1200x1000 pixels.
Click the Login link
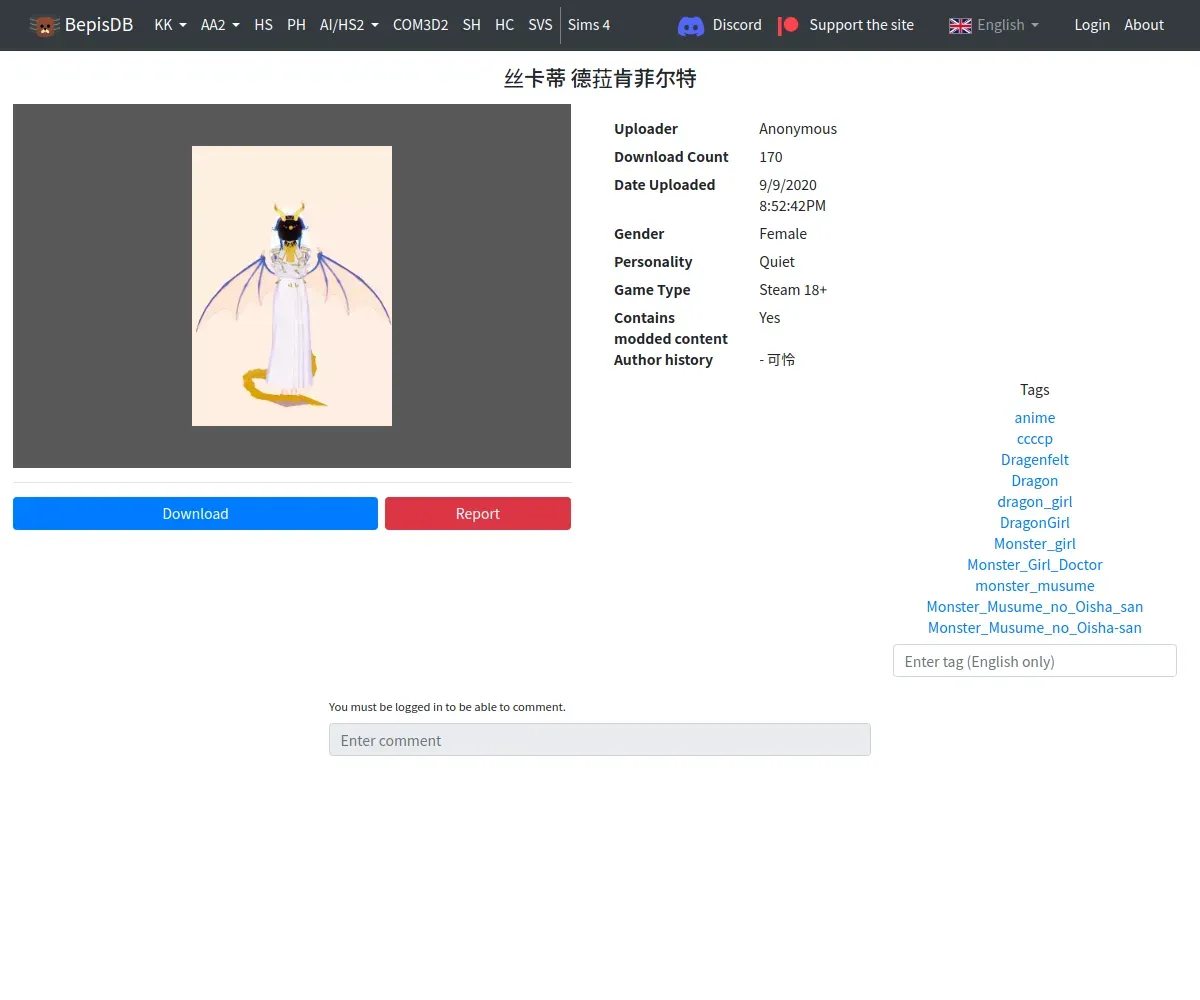click(x=1092, y=25)
